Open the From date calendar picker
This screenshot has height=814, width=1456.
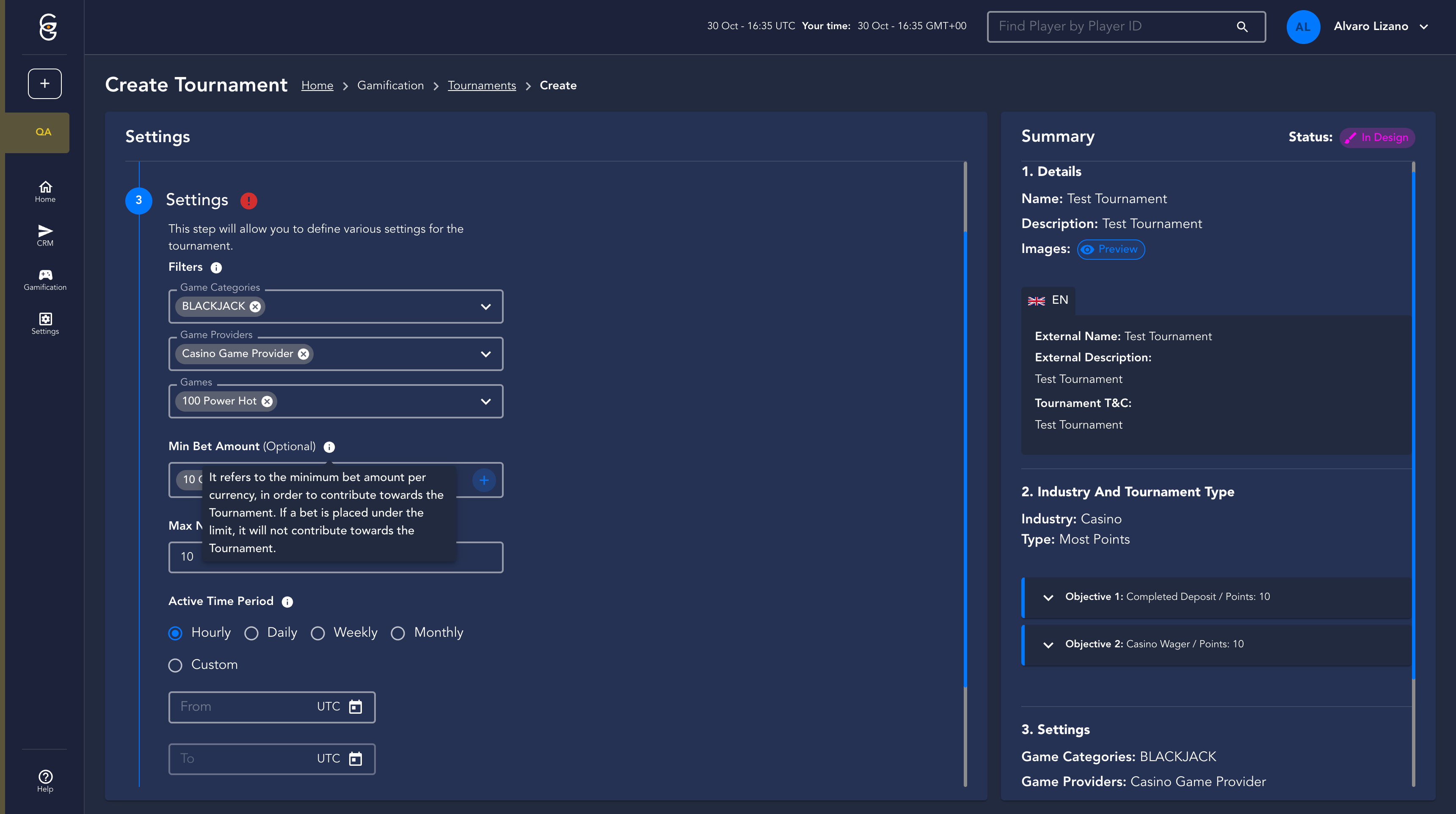(355, 707)
